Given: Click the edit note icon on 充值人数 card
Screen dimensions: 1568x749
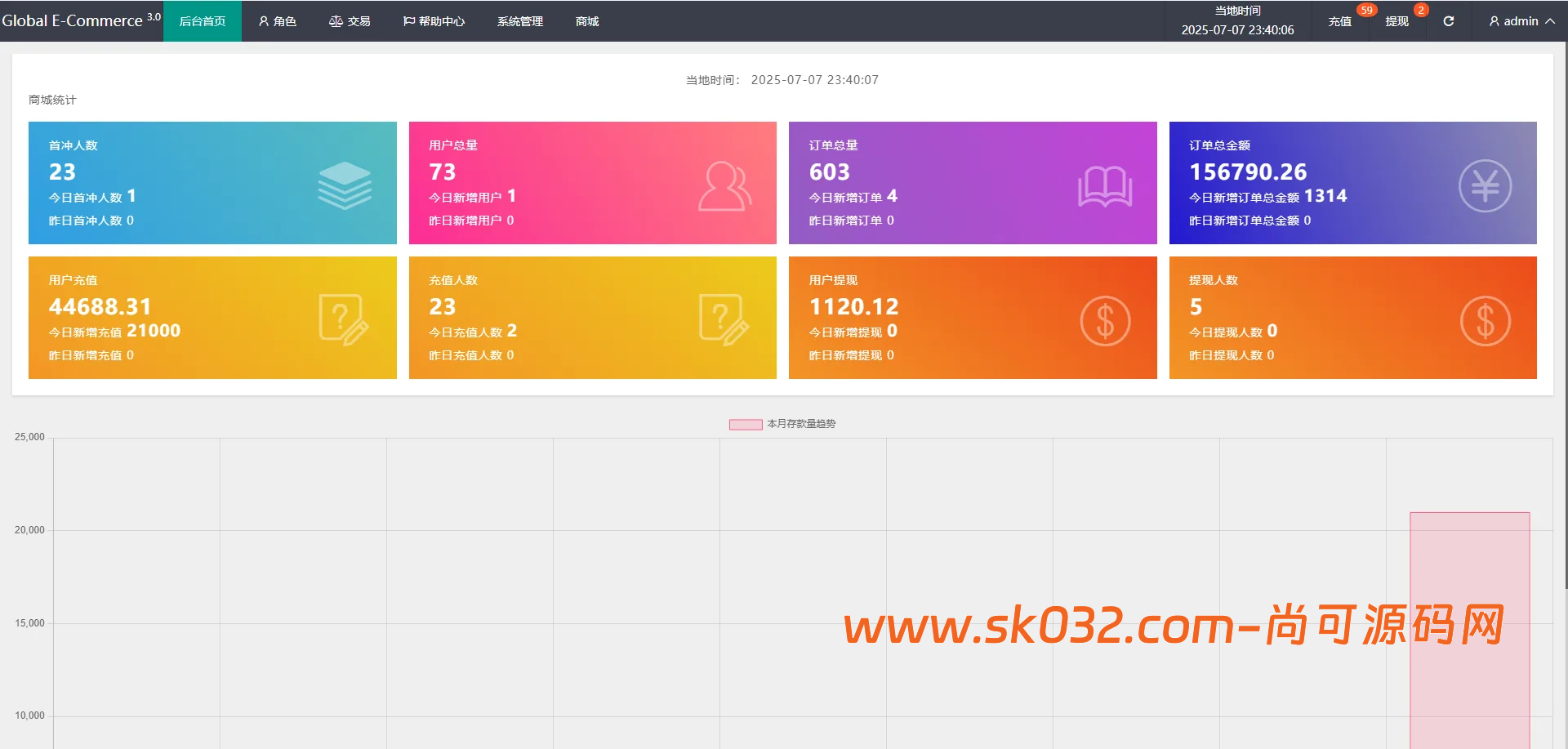Looking at the screenshot, I should click(724, 320).
